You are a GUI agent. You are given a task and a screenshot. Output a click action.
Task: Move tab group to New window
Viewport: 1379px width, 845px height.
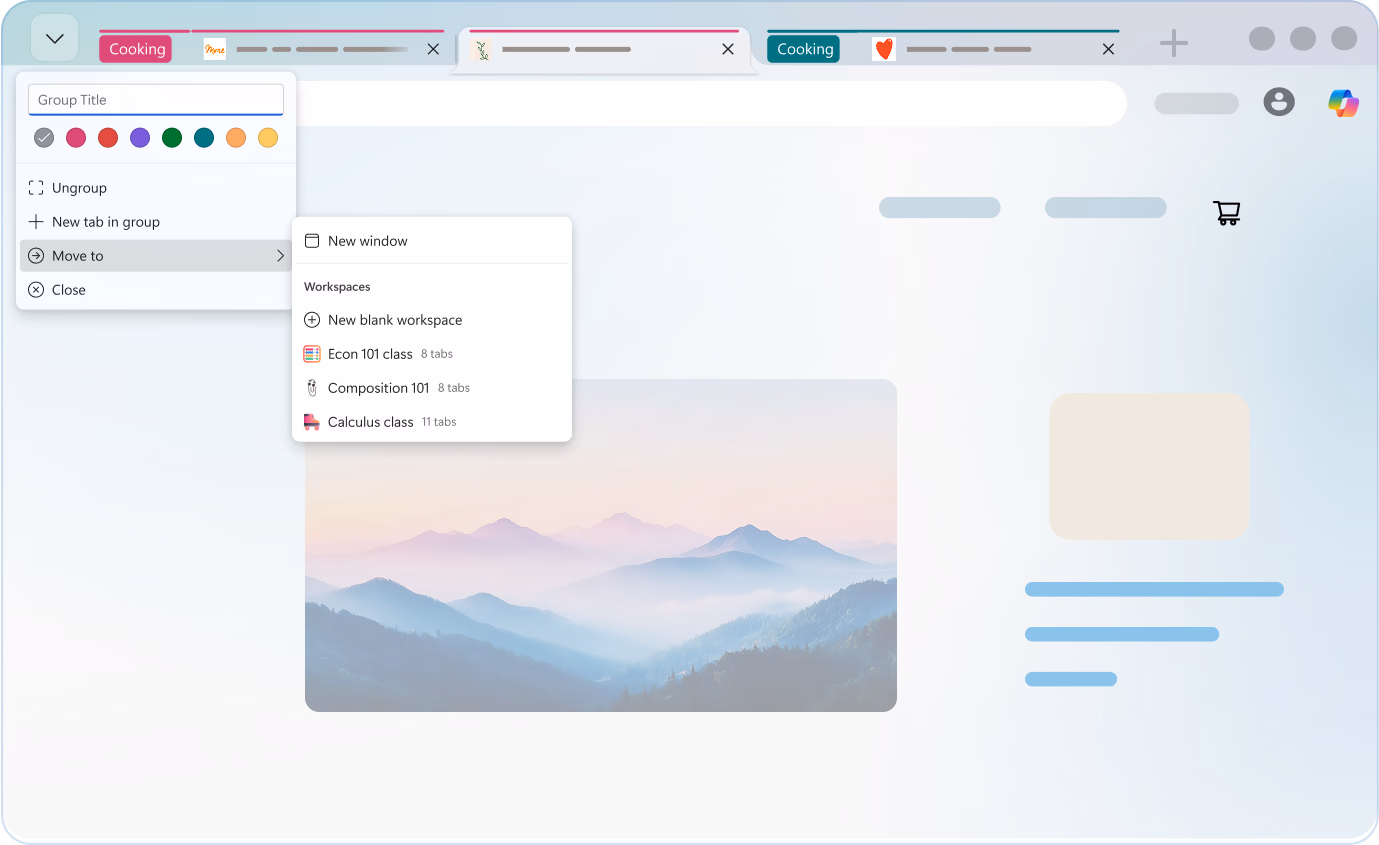[367, 241]
